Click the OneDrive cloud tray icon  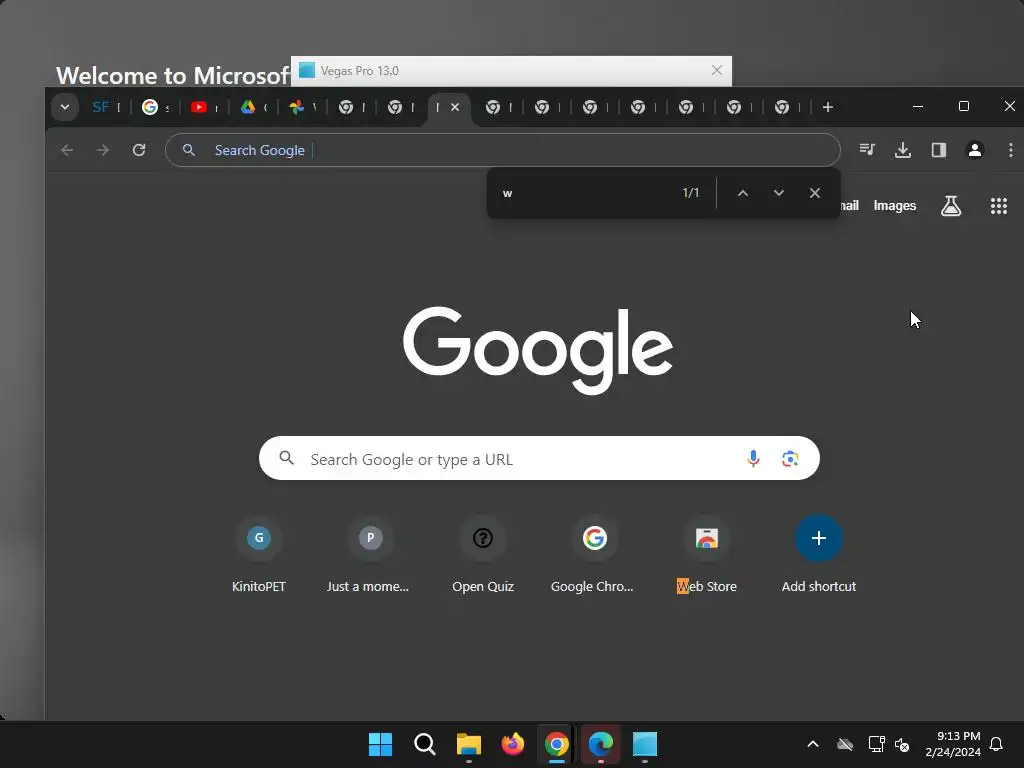[x=845, y=744]
